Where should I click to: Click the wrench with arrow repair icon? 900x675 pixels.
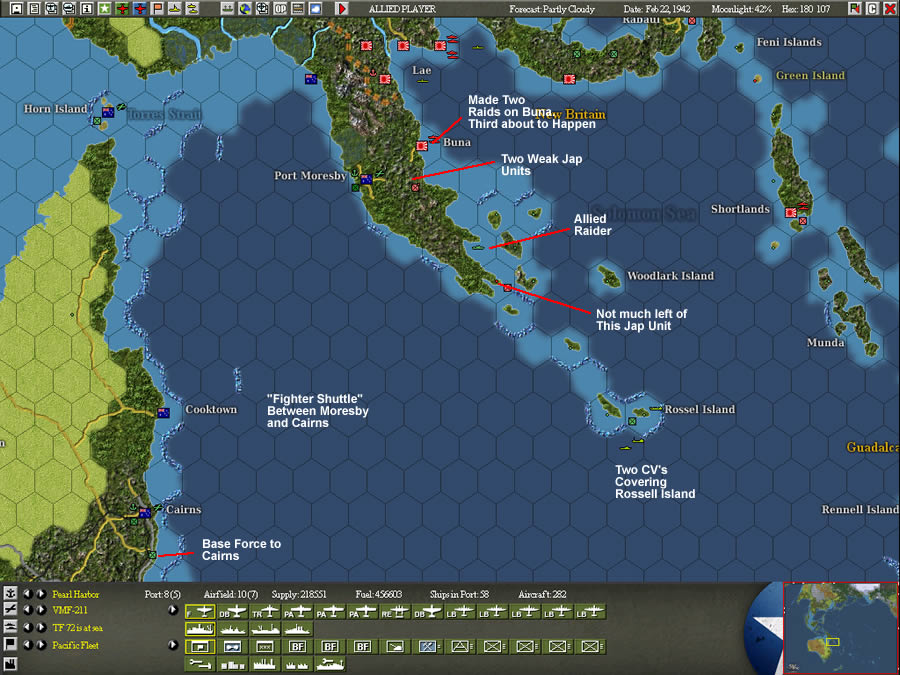(200, 664)
